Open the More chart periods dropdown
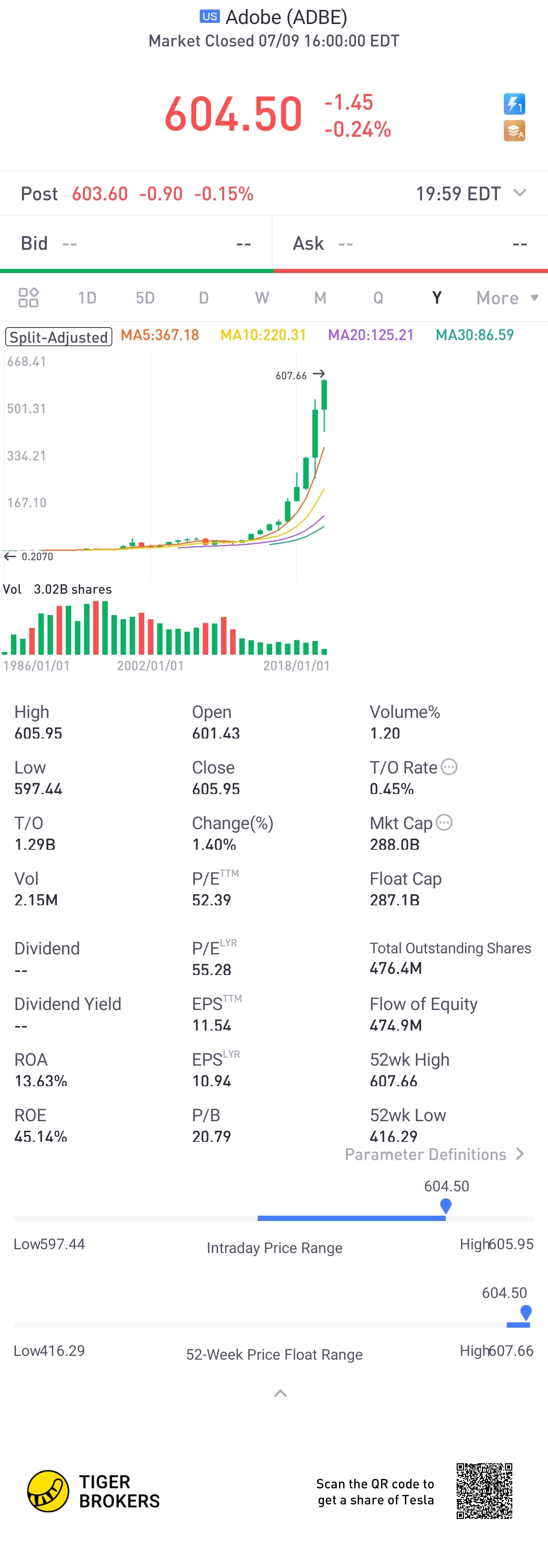548x1568 pixels. coord(507,298)
